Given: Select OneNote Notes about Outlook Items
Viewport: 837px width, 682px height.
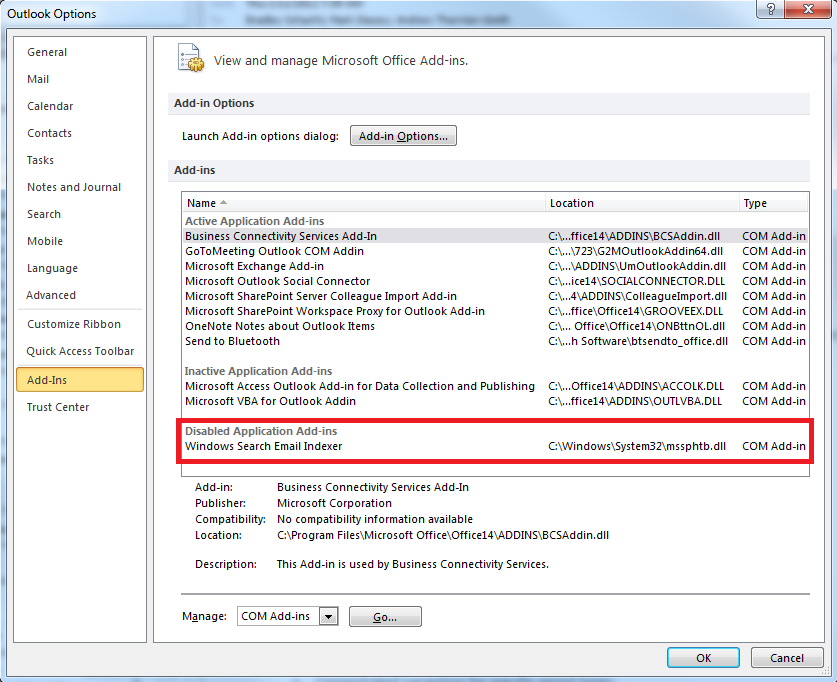Looking at the screenshot, I should point(495,326).
